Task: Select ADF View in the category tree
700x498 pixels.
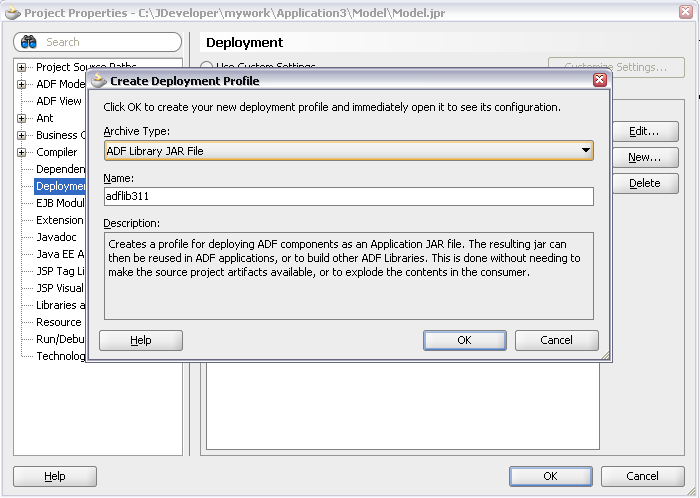Action: tap(58, 101)
